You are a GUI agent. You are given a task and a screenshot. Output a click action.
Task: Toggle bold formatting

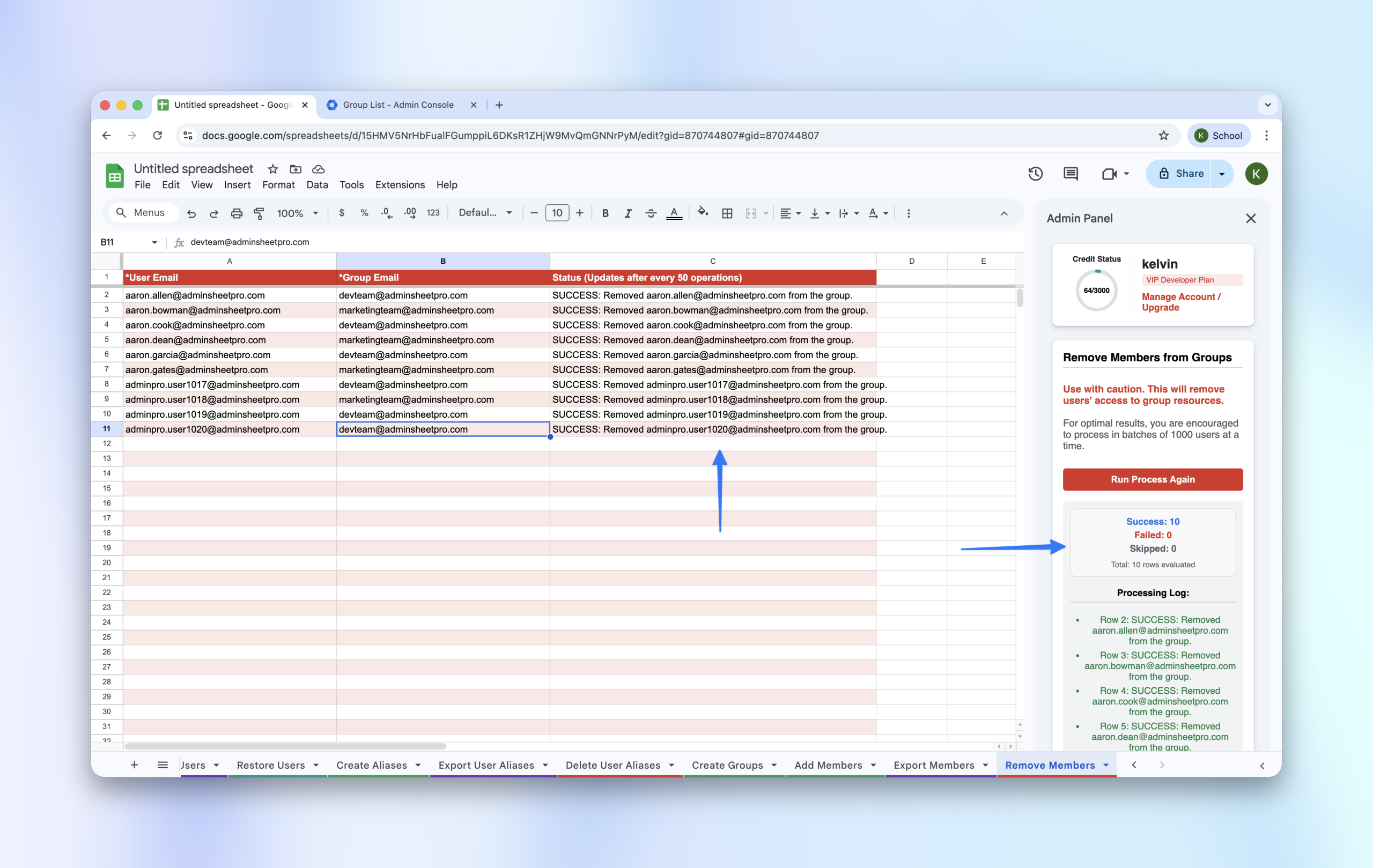[x=605, y=213]
